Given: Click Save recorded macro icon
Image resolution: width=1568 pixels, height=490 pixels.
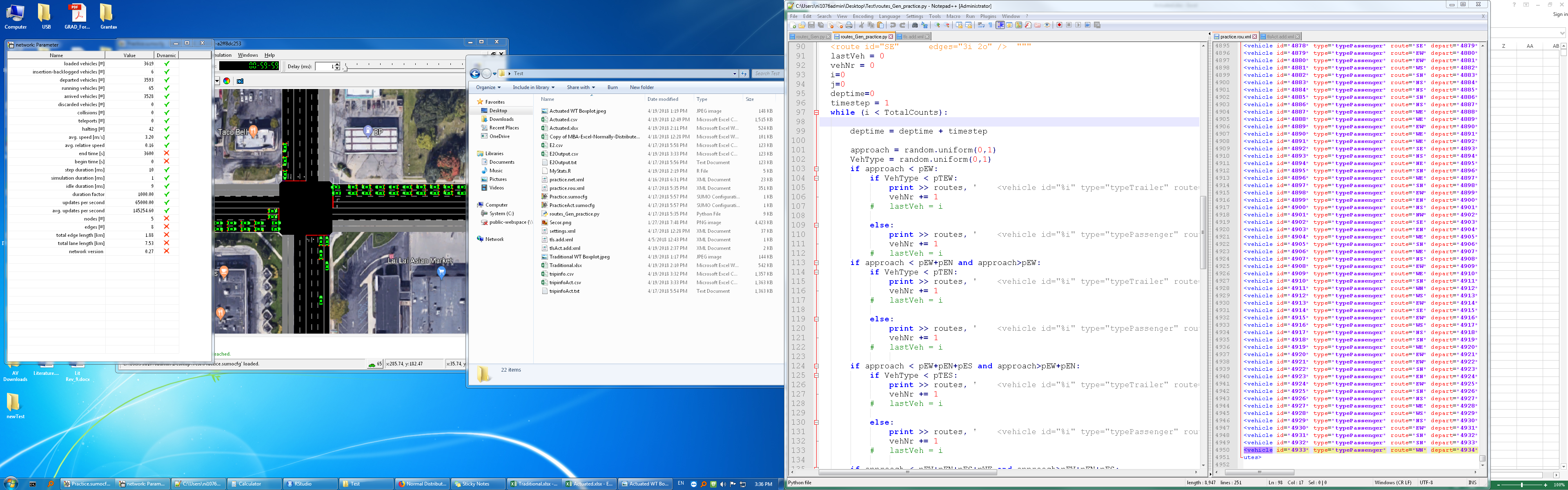Looking at the screenshot, I should pos(1098,25).
